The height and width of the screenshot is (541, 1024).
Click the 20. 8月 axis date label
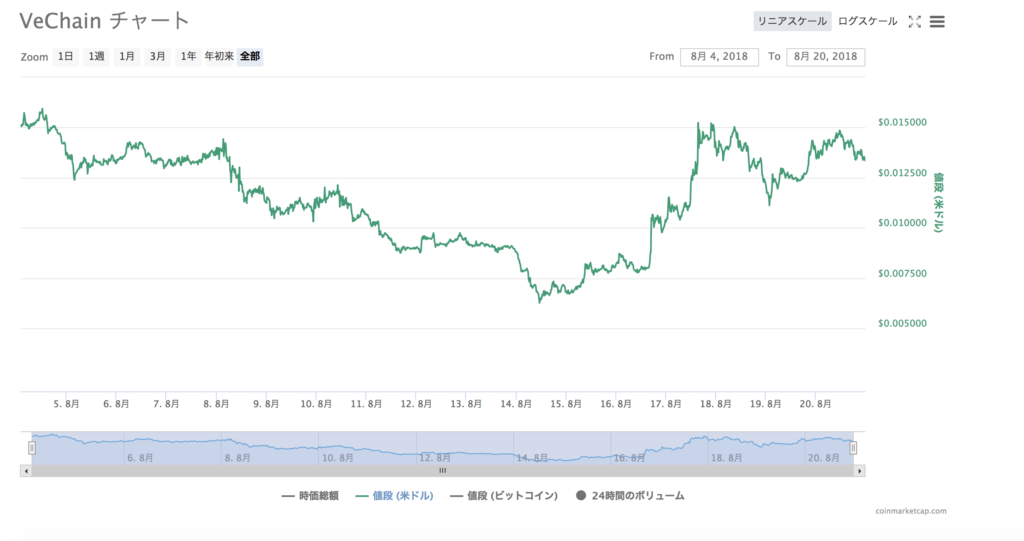click(x=816, y=404)
